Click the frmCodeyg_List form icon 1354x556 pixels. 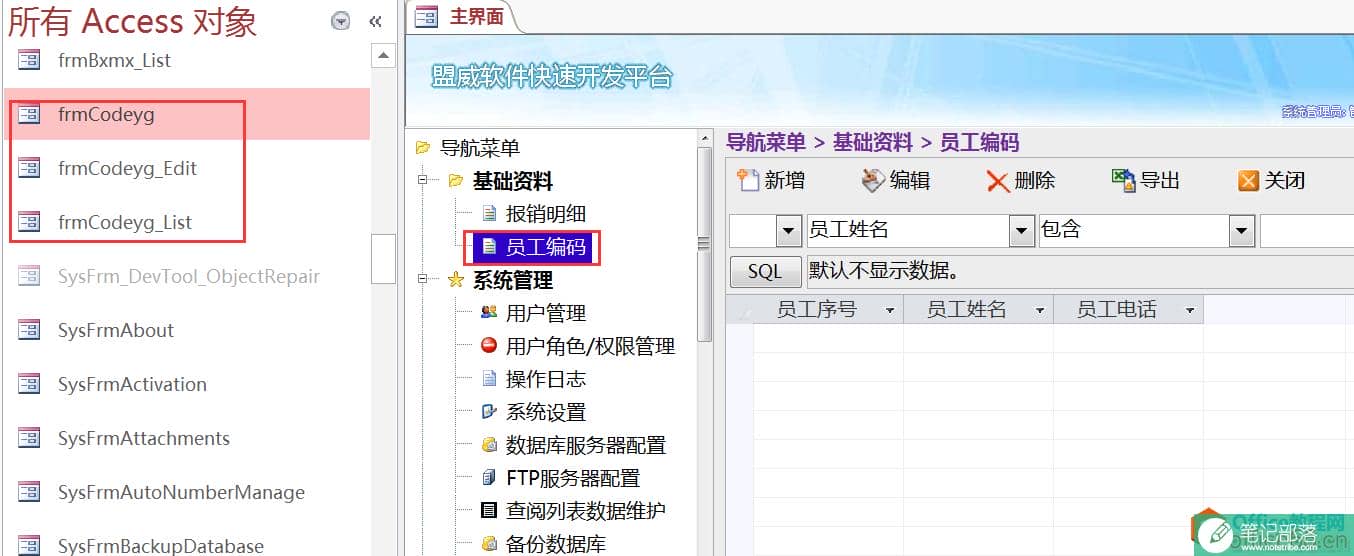point(29,222)
